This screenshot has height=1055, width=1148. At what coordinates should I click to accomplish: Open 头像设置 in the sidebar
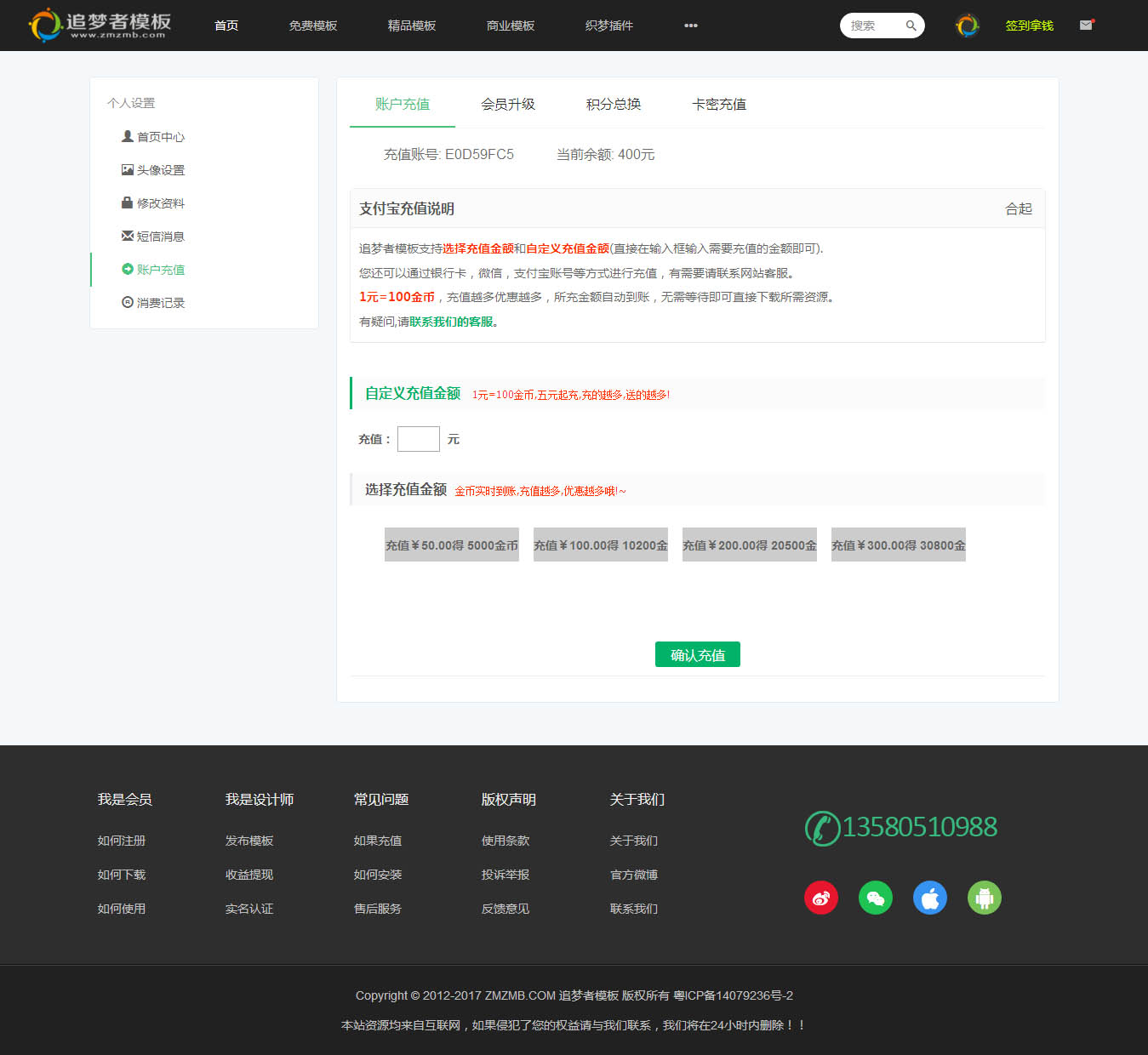pos(160,170)
